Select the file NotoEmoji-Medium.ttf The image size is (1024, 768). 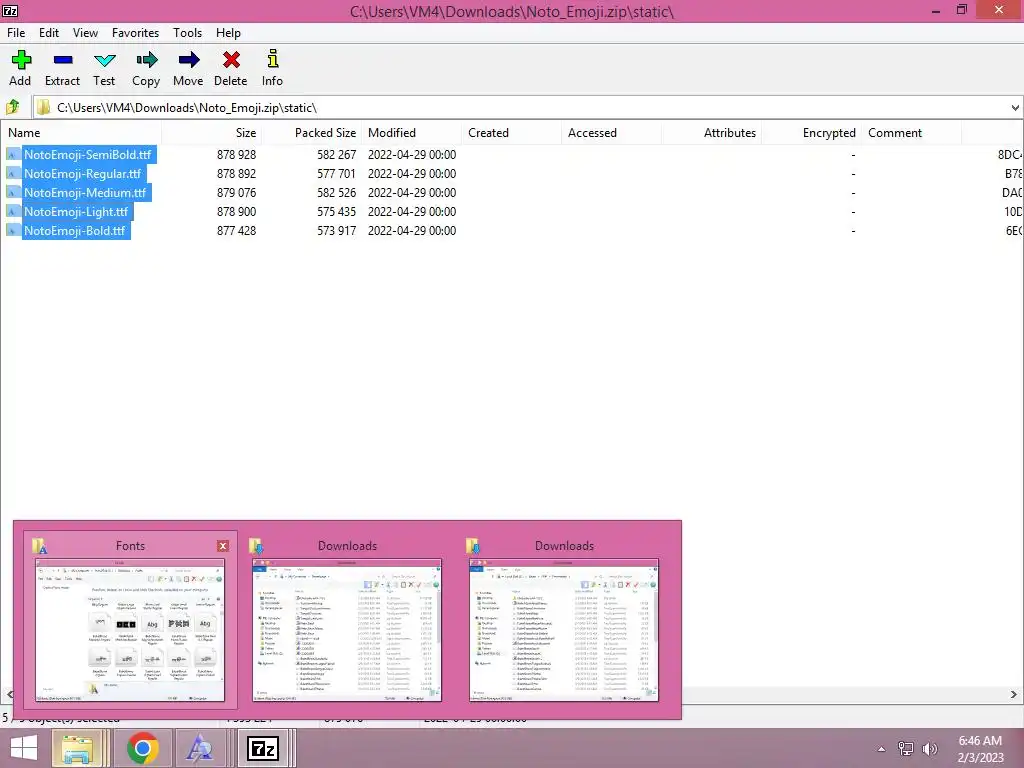[x=85, y=193]
